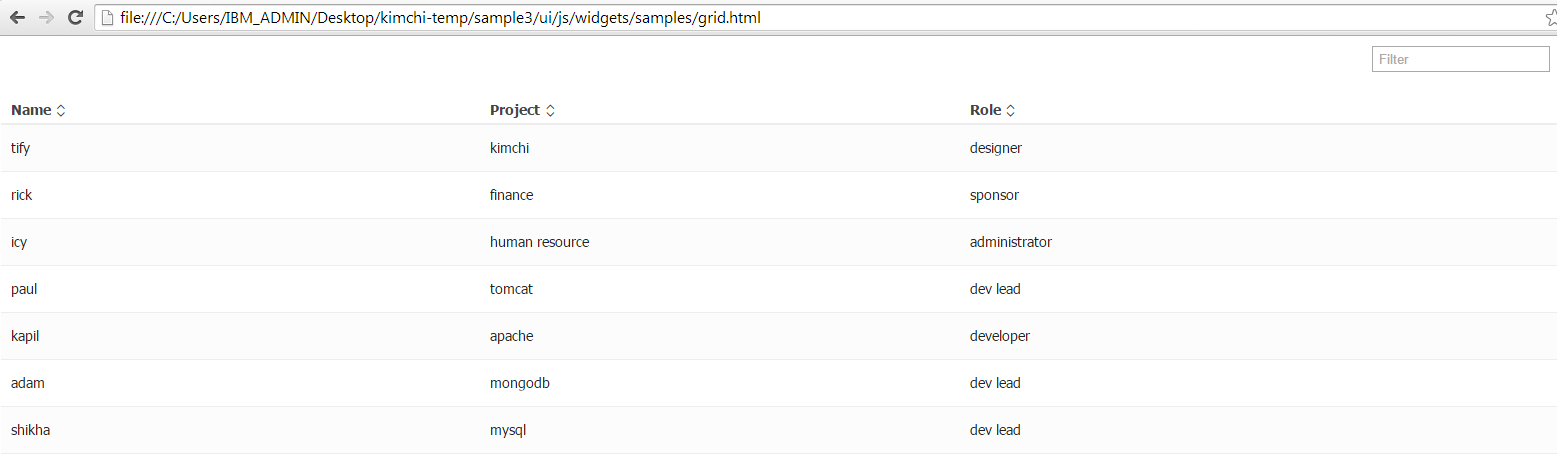Sort grid by Project column arrows
The width and height of the screenshot is (1557, 456).
coord(550,111)
